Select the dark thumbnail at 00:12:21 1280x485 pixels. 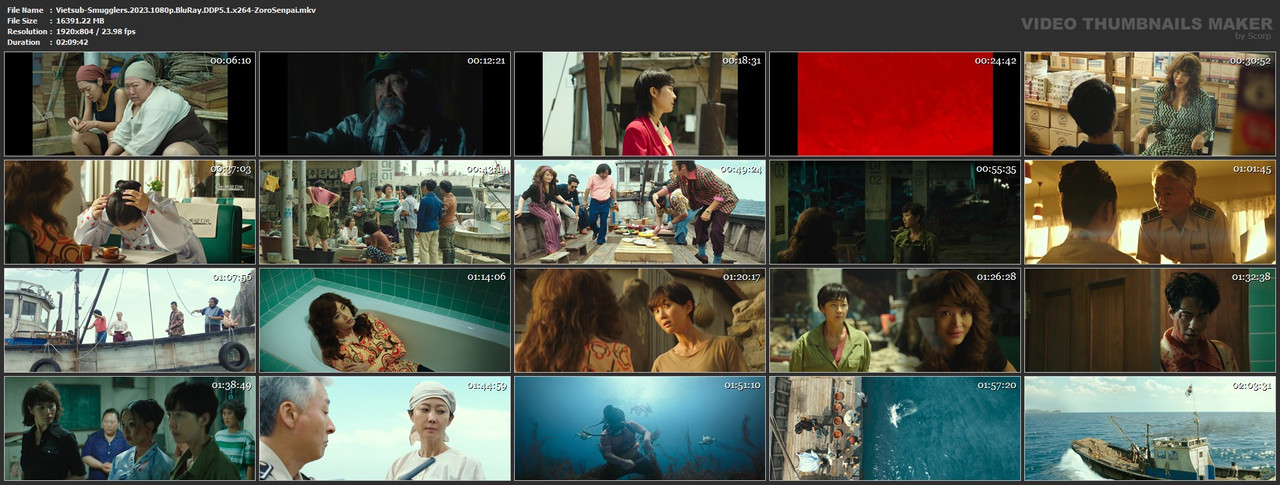tap(385, 104)
